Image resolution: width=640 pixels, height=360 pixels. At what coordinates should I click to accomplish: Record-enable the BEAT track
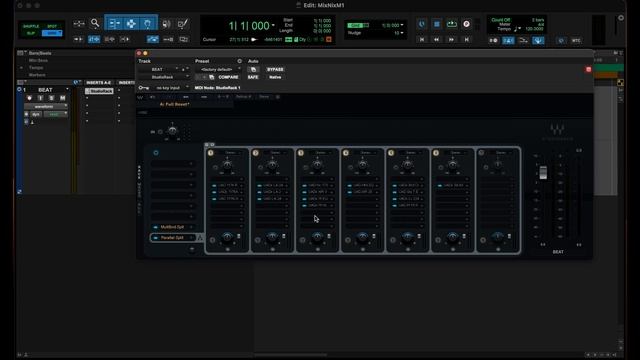pos(29,98)
